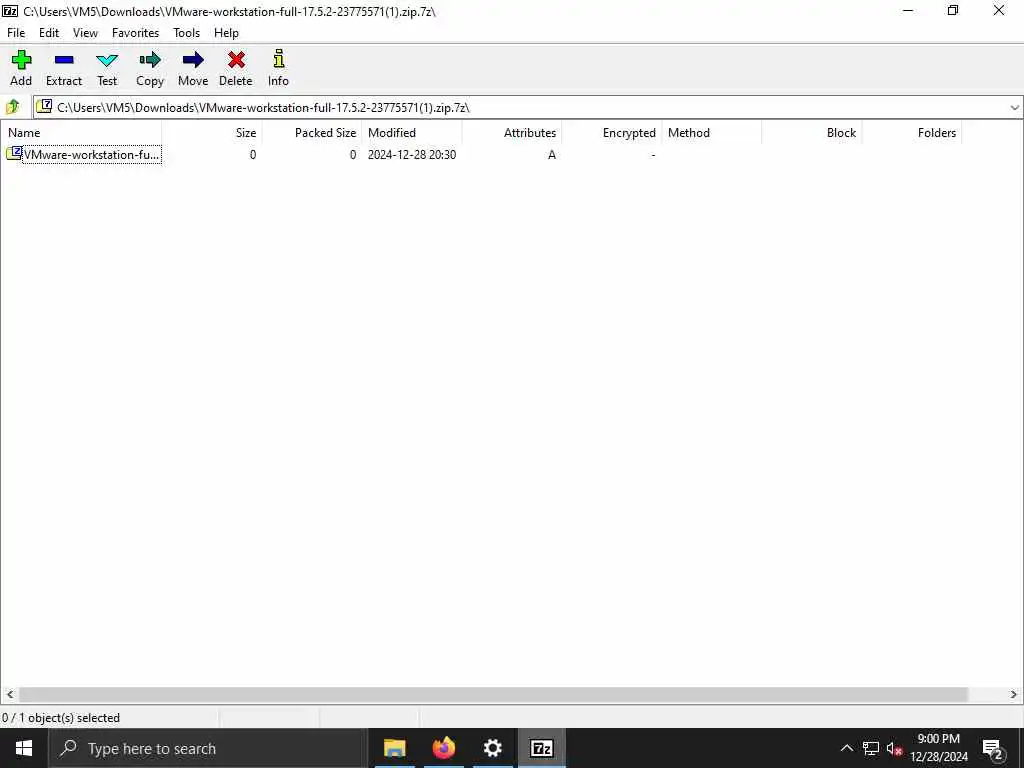Sort by the Encrypted column header
This screenshot has width=1024, height=768.
tap(612, 133)
